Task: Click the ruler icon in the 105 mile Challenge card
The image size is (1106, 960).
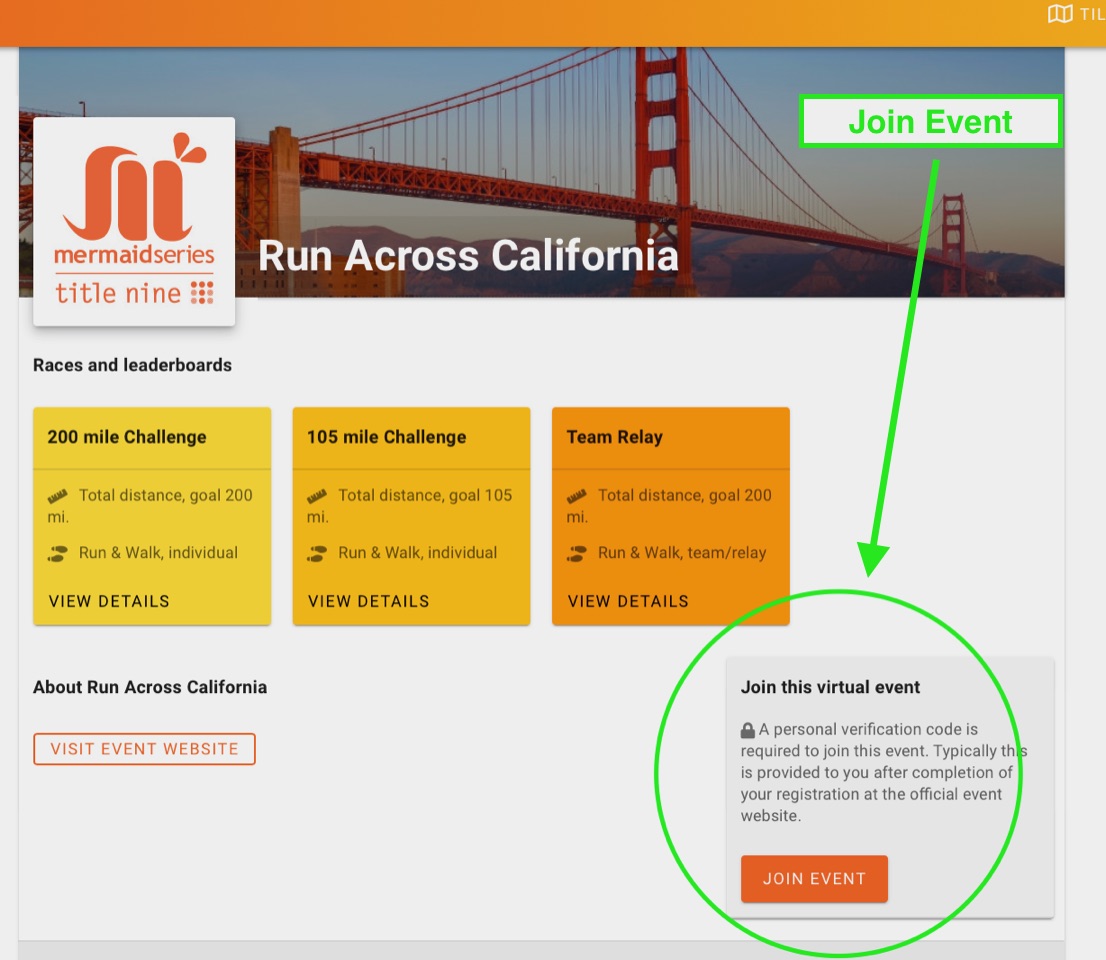Action: (317, 496)
